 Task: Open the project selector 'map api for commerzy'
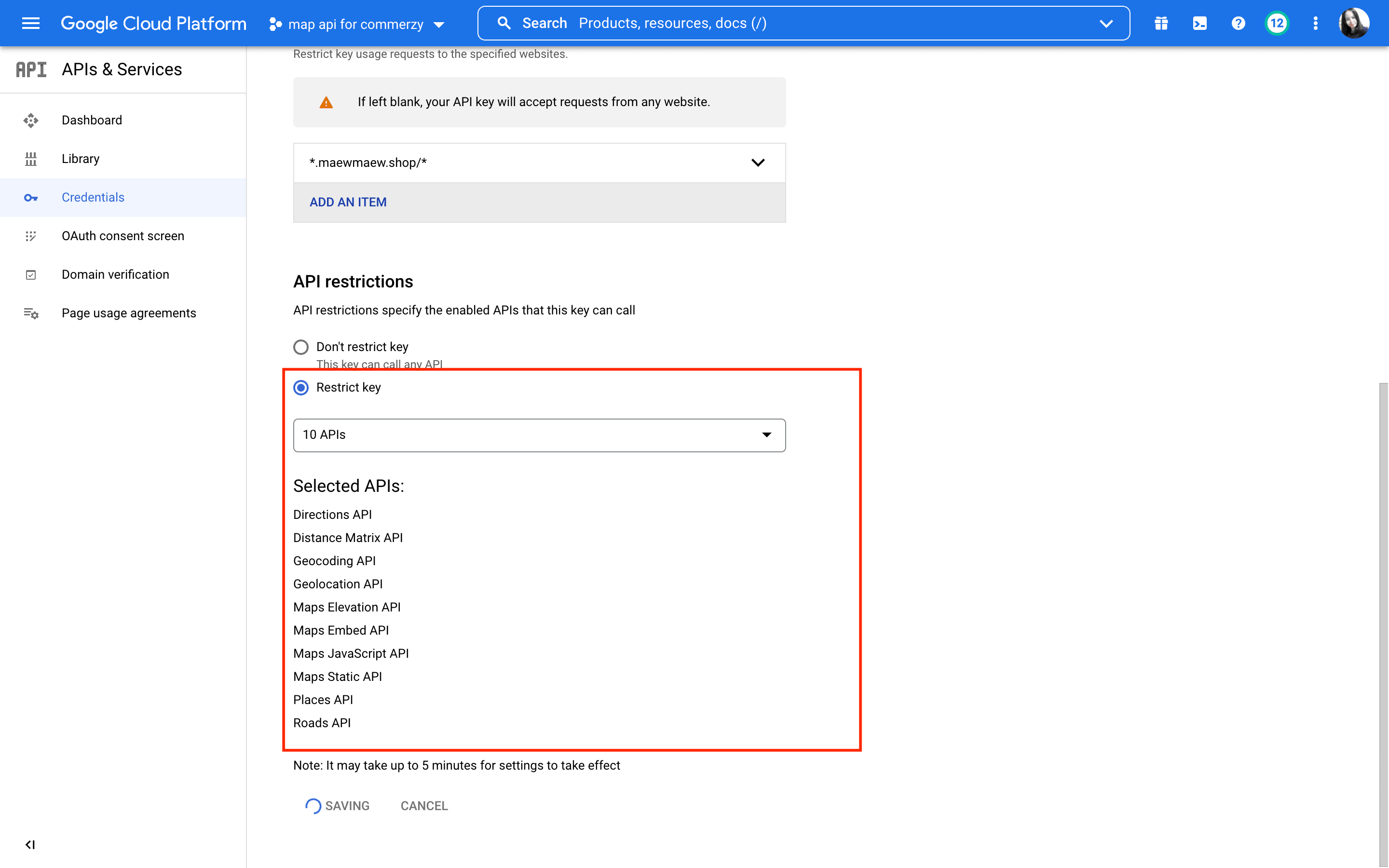356,24
